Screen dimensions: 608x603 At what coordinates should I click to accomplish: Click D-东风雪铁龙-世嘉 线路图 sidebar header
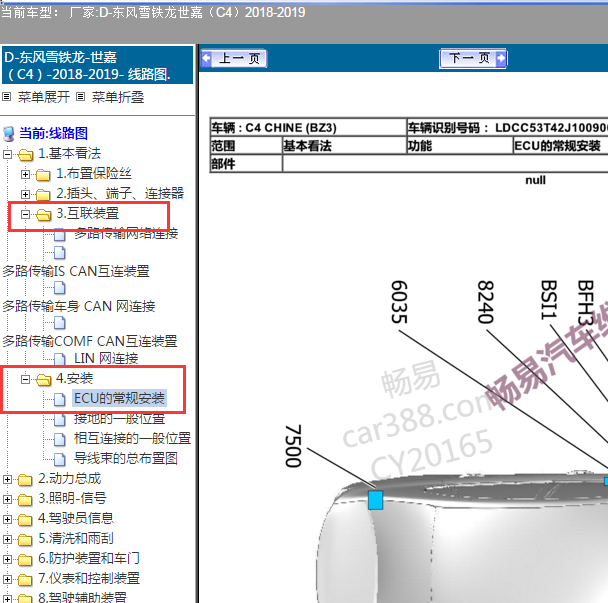(97, 65)
